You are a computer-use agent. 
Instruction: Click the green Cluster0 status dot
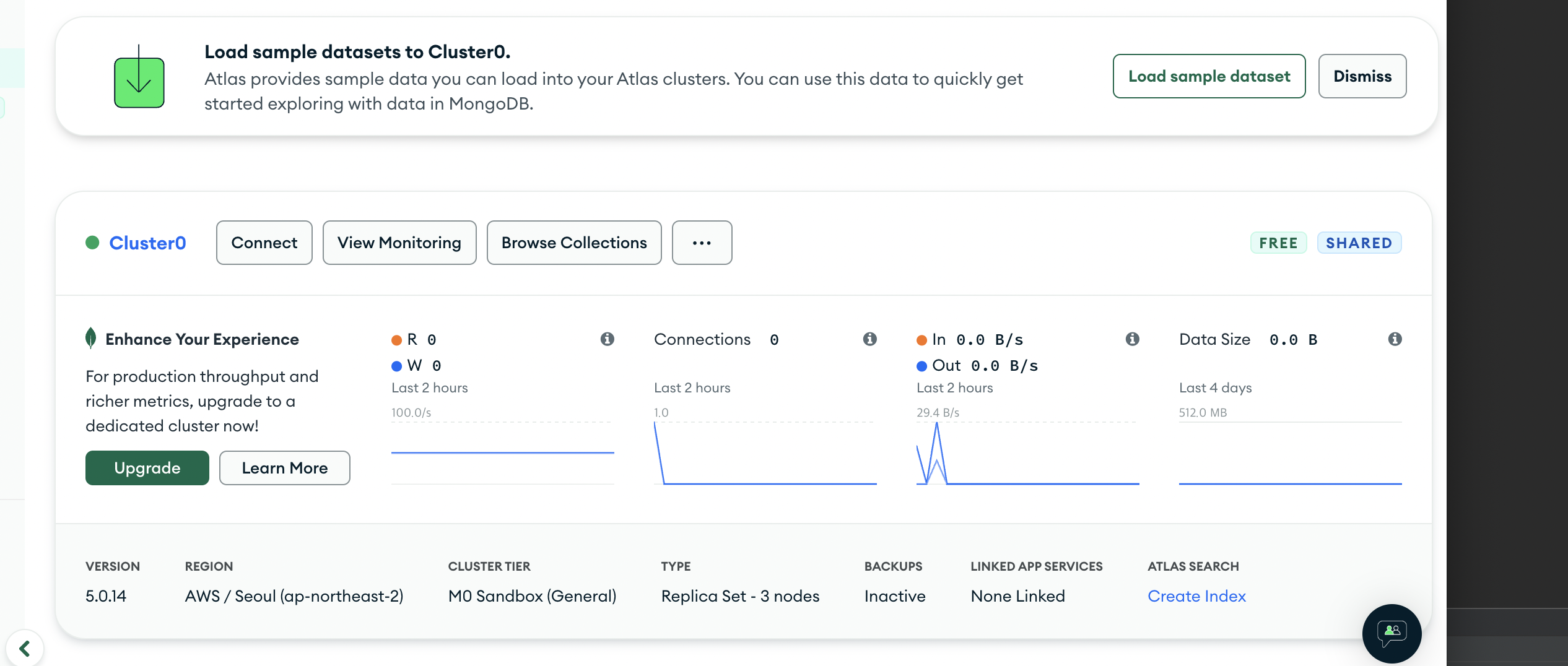click(92, 243)
